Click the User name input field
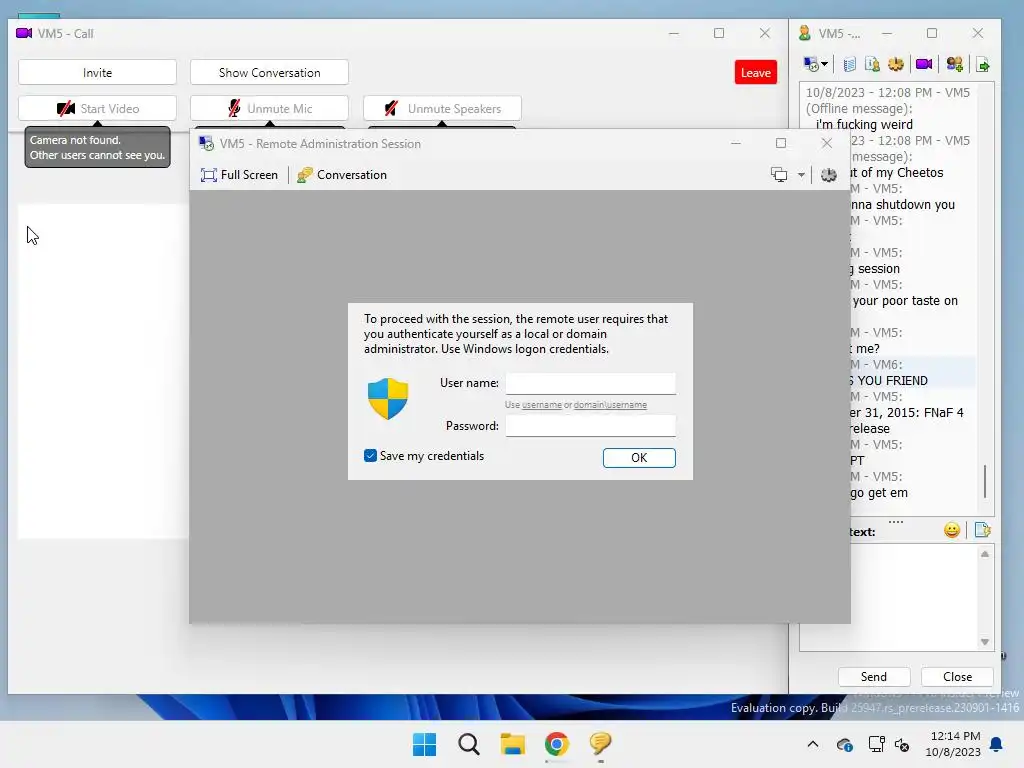Viewport: 1024px width, 768px height. pos(590,383)
